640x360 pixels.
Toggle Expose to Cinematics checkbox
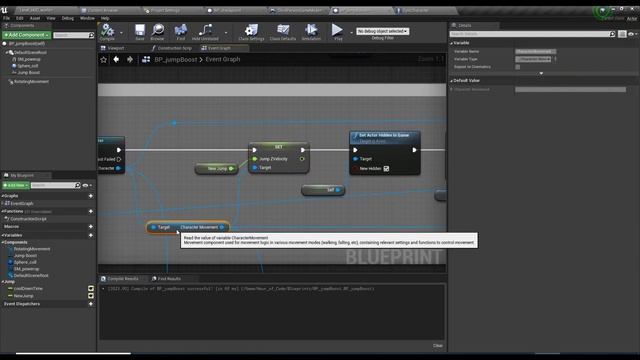(x=518, y=67)
